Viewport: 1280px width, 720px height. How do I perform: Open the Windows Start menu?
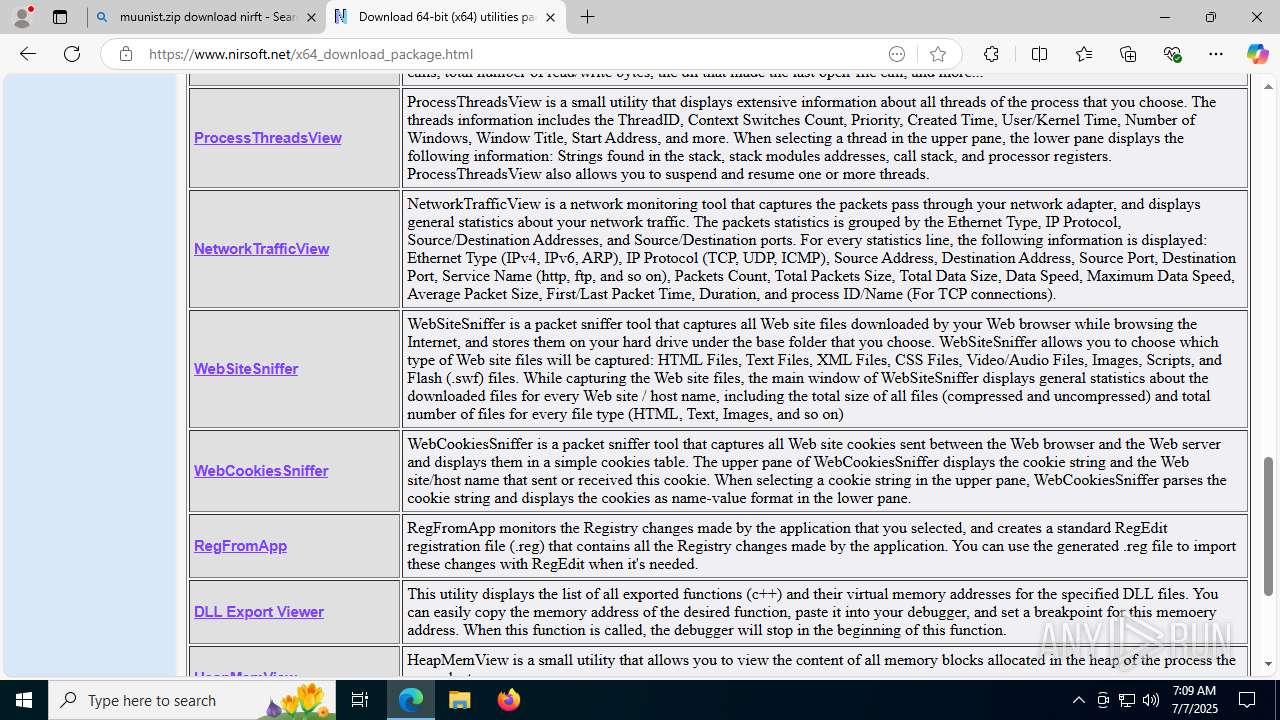click(x=24, y=700)
